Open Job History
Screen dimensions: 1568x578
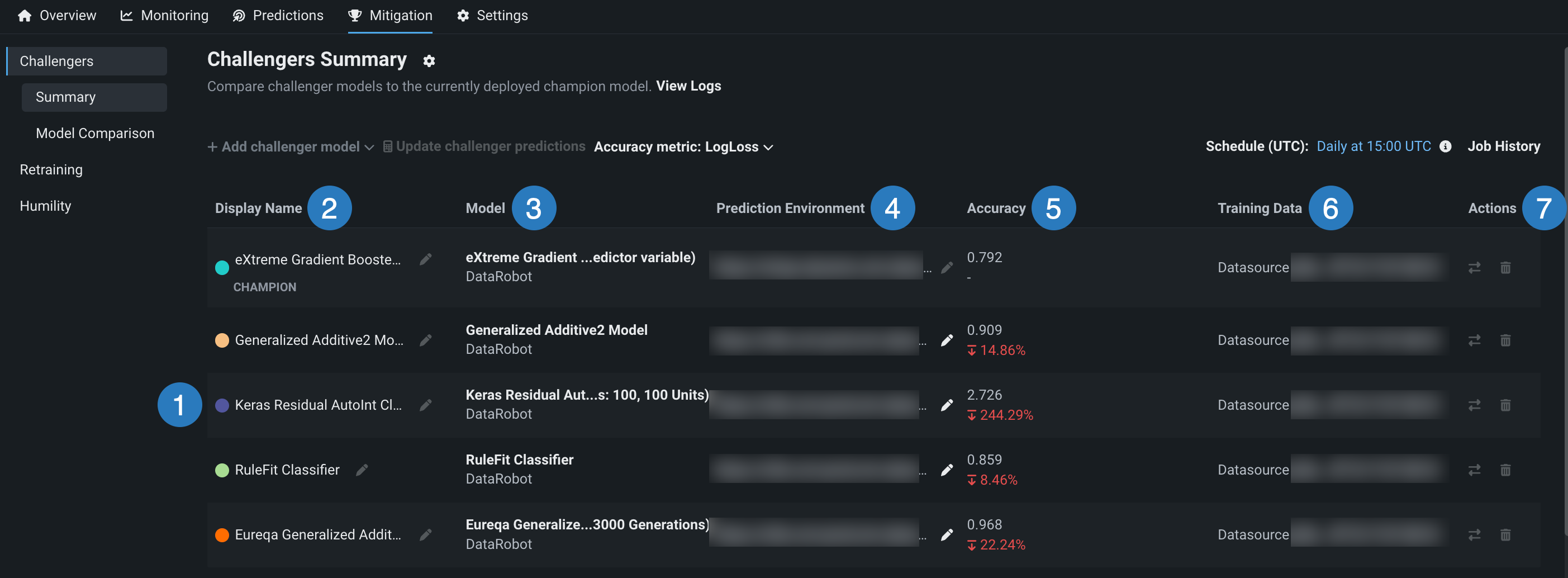[1503, 146]
